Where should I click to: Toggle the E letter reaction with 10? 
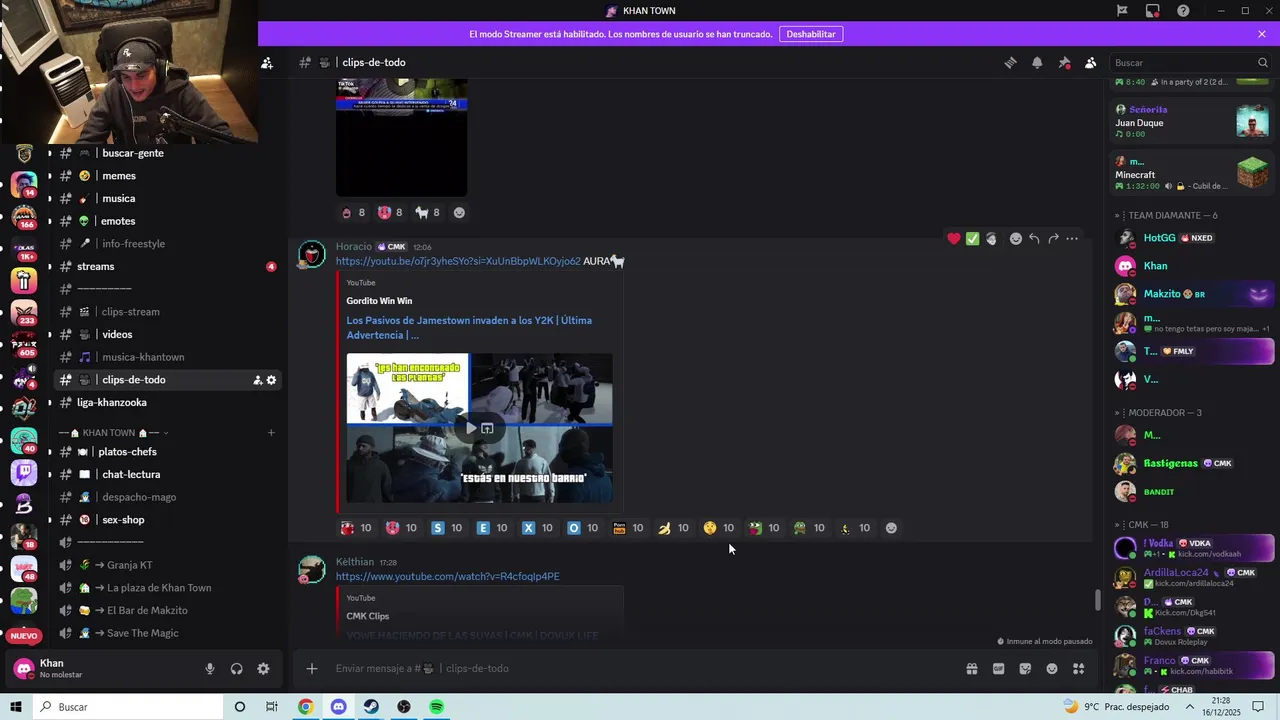pyautogui.click(x=492, y=528)
